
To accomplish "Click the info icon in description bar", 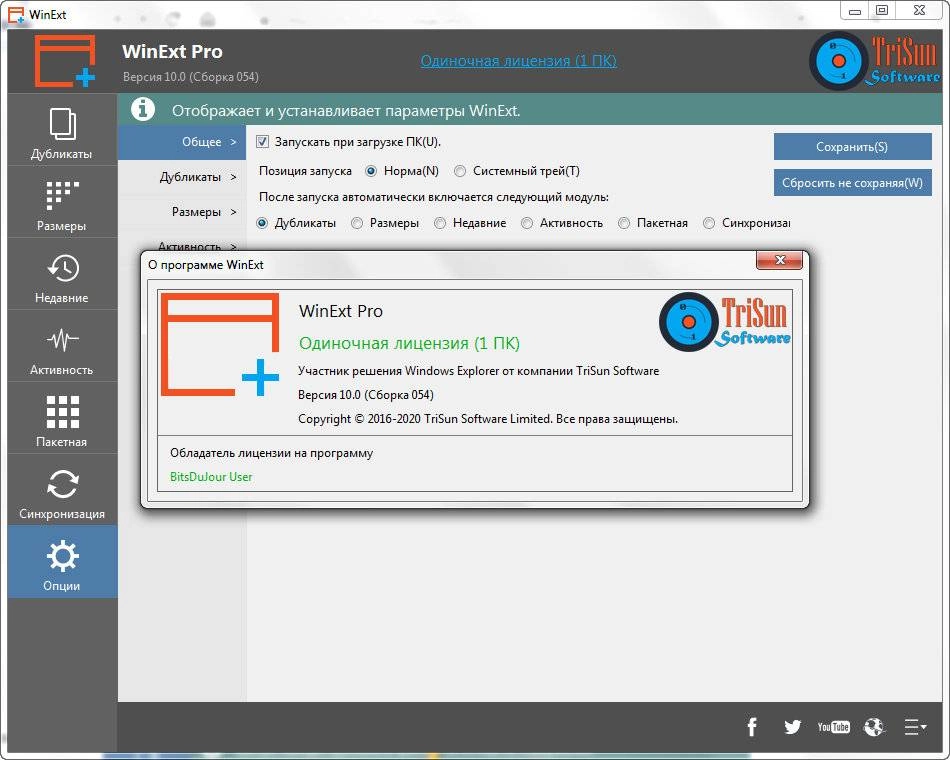I will (x=143, y=110).
